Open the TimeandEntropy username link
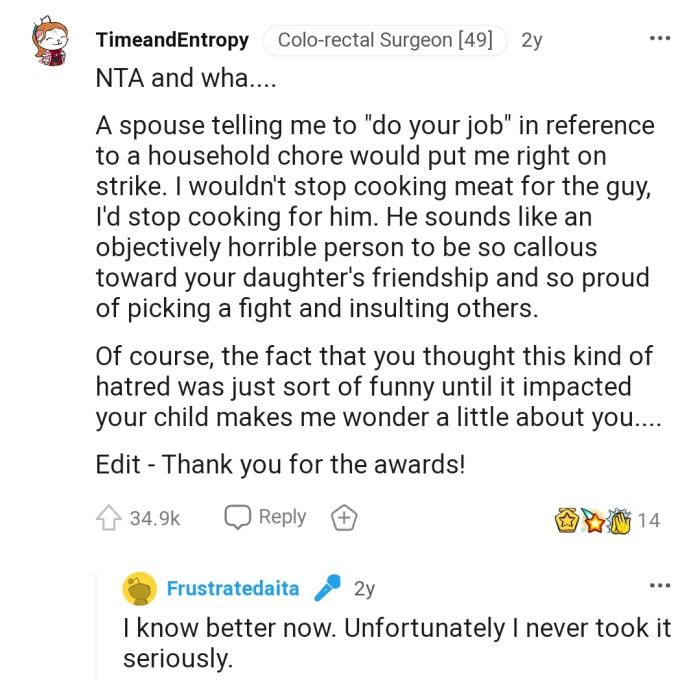Screen dimensions: 700x681 click(172, 40)
